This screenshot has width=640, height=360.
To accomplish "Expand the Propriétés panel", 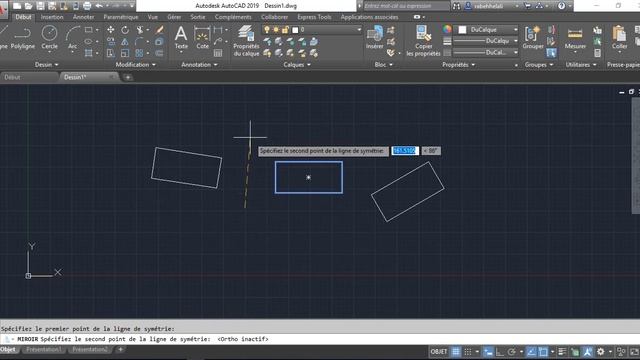I will coord(458,64).
